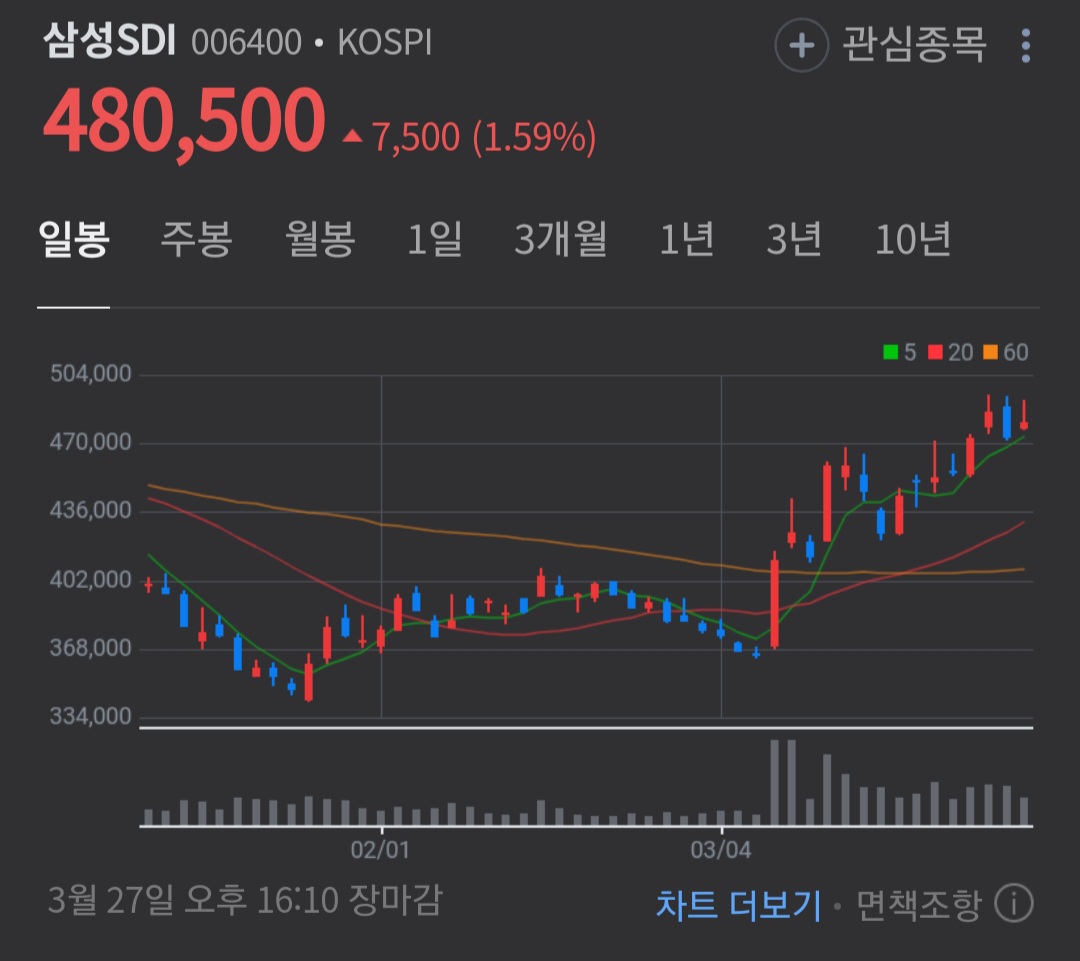Show the 3개월 three-month chart
Viewport: 1080px width, 961px height.
(x=561, y=240)
